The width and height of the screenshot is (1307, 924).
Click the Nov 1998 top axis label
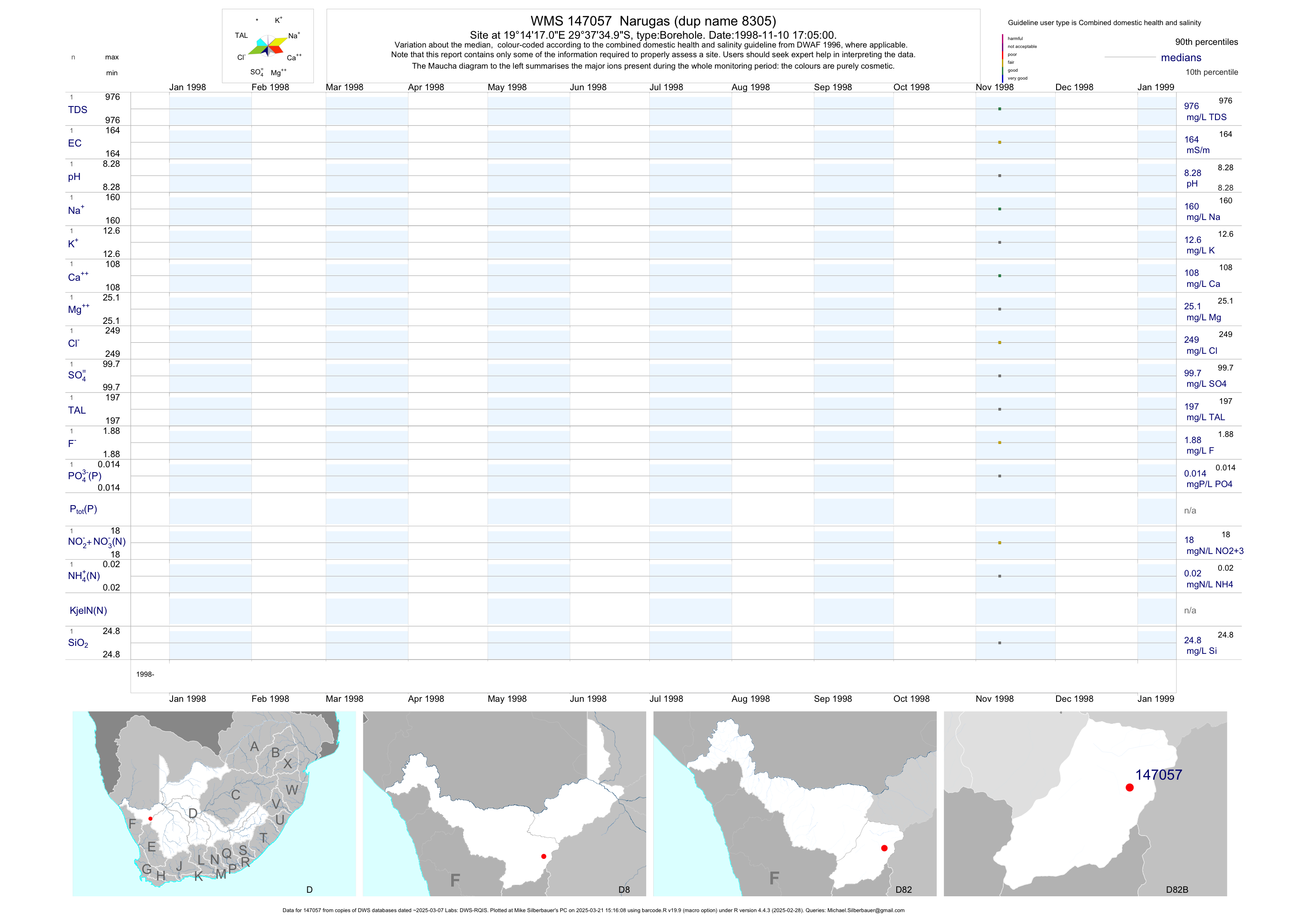(994, 87)
